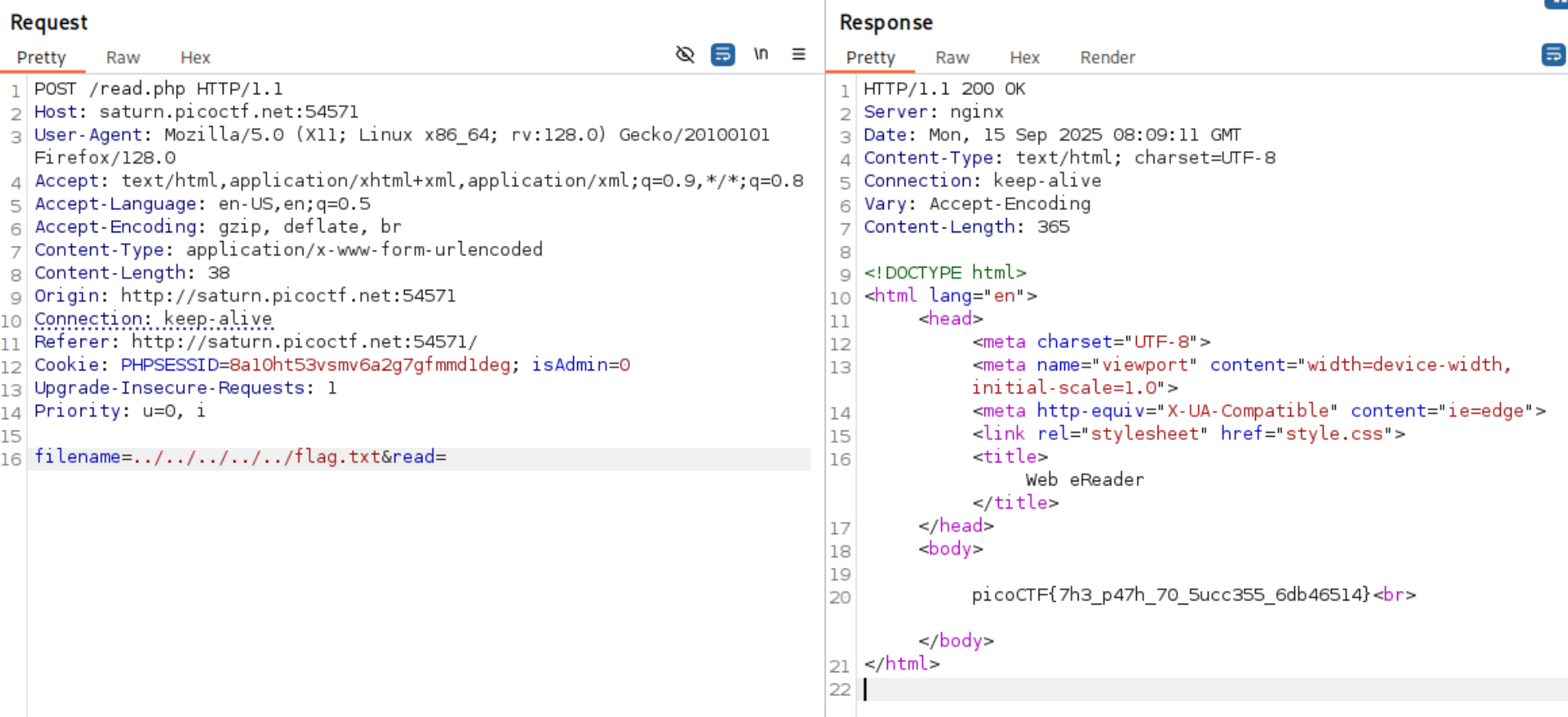Screen dimensions: 1568x717
Task: Click the Response panel heading
Action: tap(886, 22)
